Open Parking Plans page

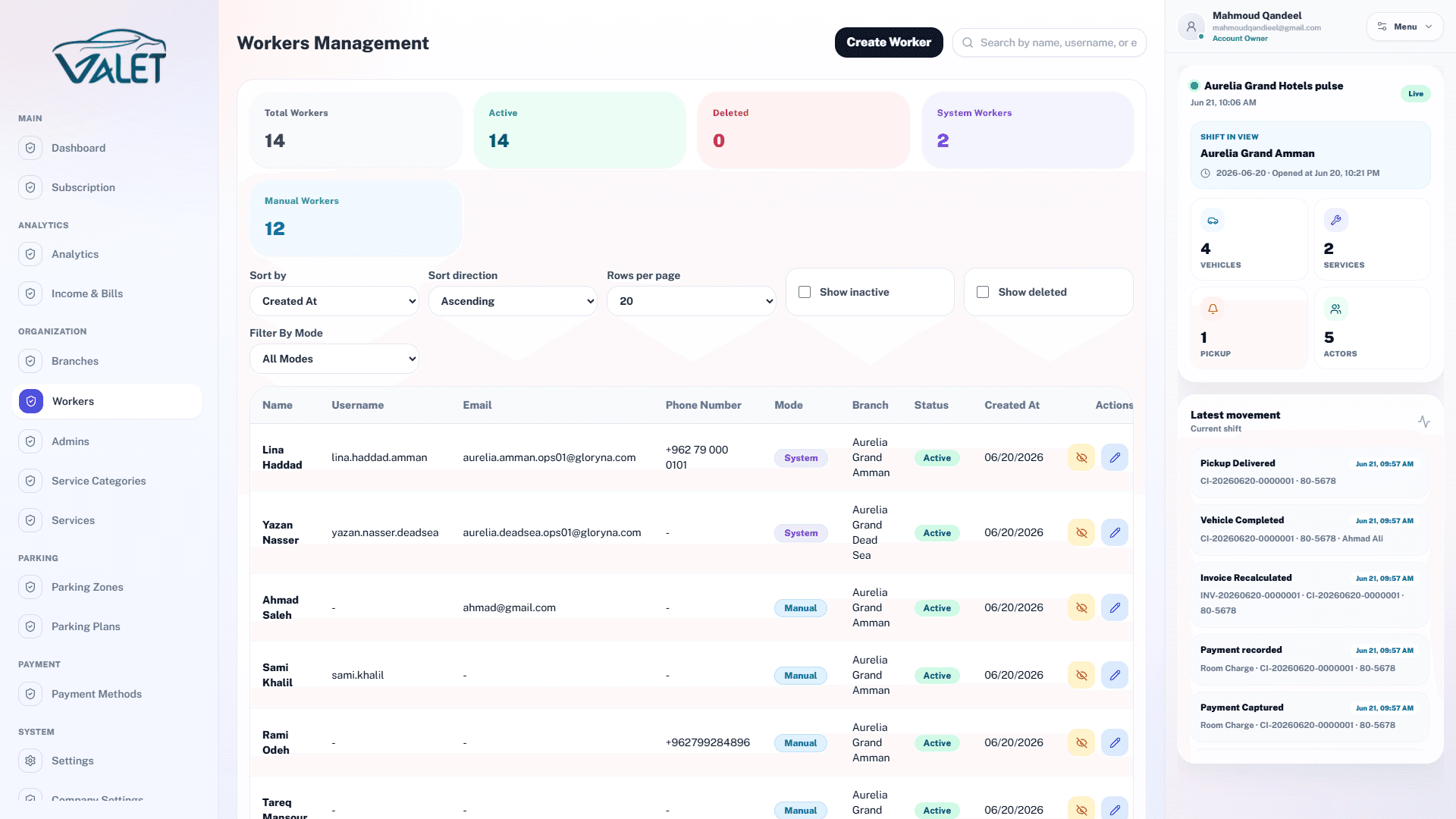(108, 626)
